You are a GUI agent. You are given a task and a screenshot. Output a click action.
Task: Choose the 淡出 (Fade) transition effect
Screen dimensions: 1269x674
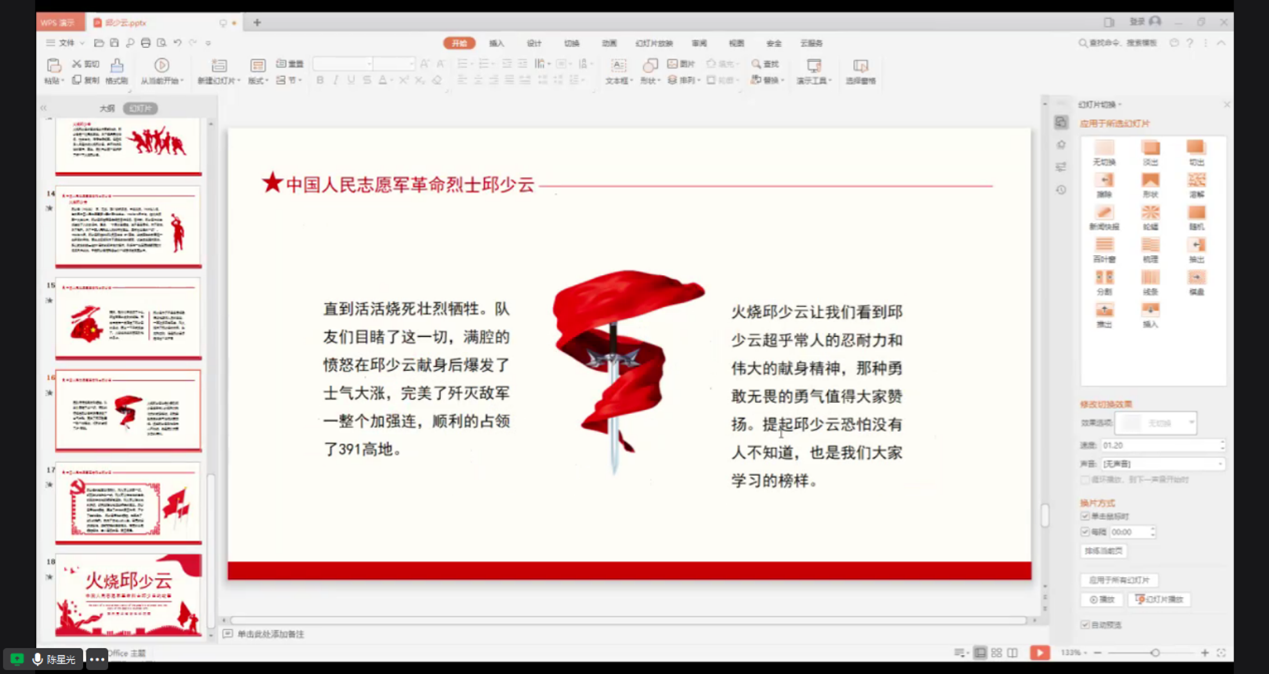(x=1150, y=149)
